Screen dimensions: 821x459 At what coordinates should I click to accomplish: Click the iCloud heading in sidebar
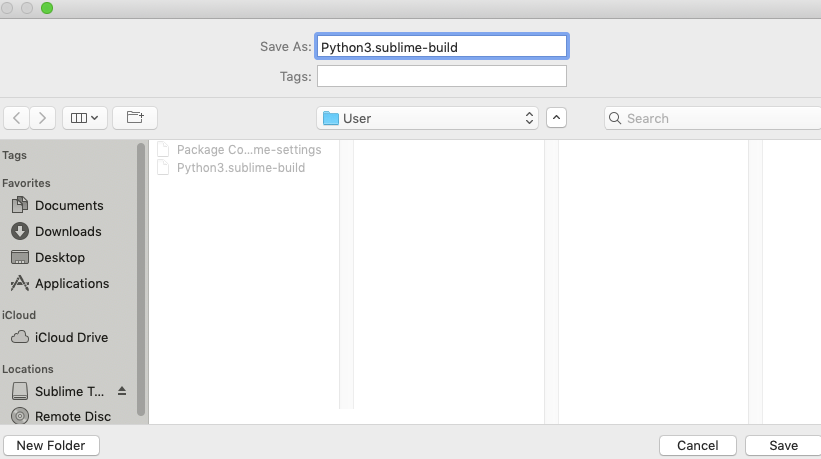pos(19,315)
